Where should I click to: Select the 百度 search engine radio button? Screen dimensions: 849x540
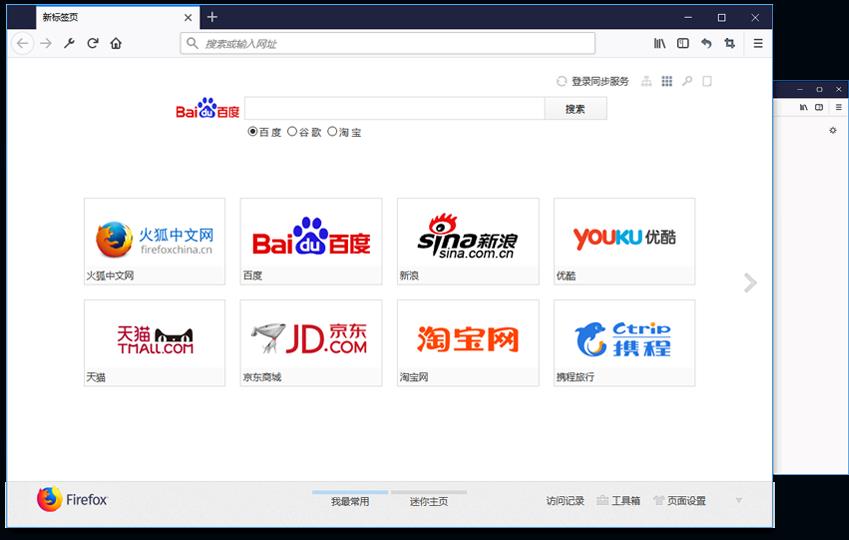252,132
